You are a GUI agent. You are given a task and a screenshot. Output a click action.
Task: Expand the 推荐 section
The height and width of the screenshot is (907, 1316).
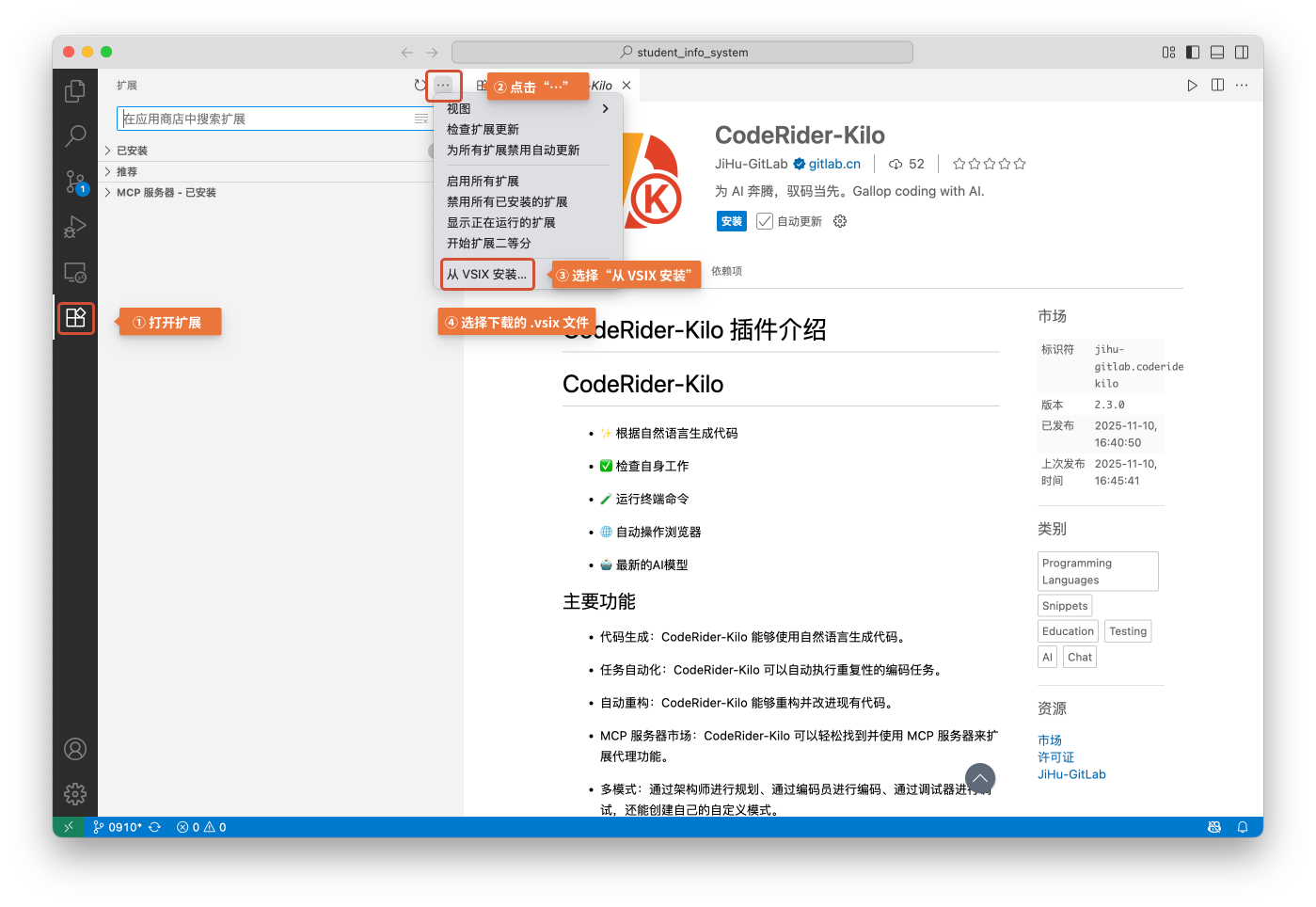(x=126, y=171)
